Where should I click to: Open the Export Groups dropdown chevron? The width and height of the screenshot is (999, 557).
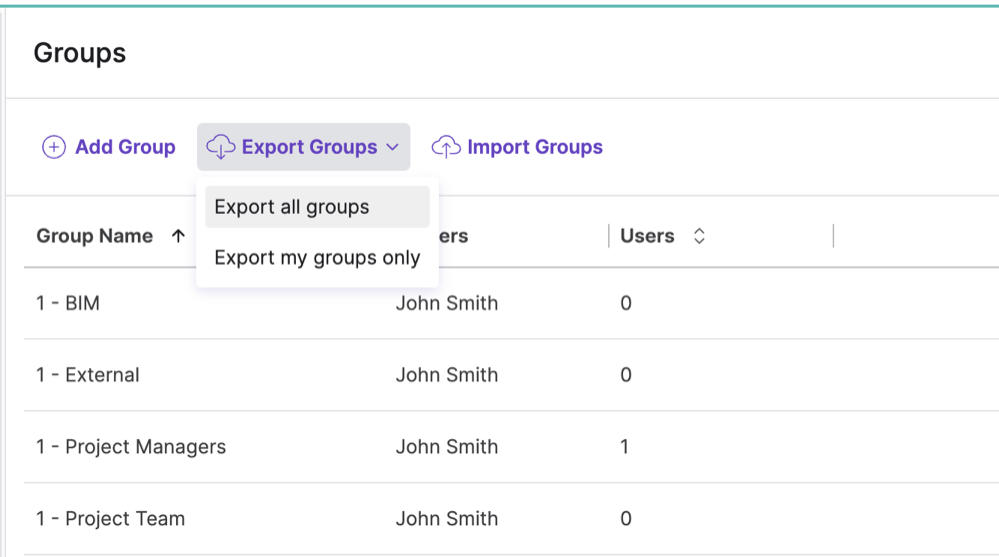pos(393,147)
